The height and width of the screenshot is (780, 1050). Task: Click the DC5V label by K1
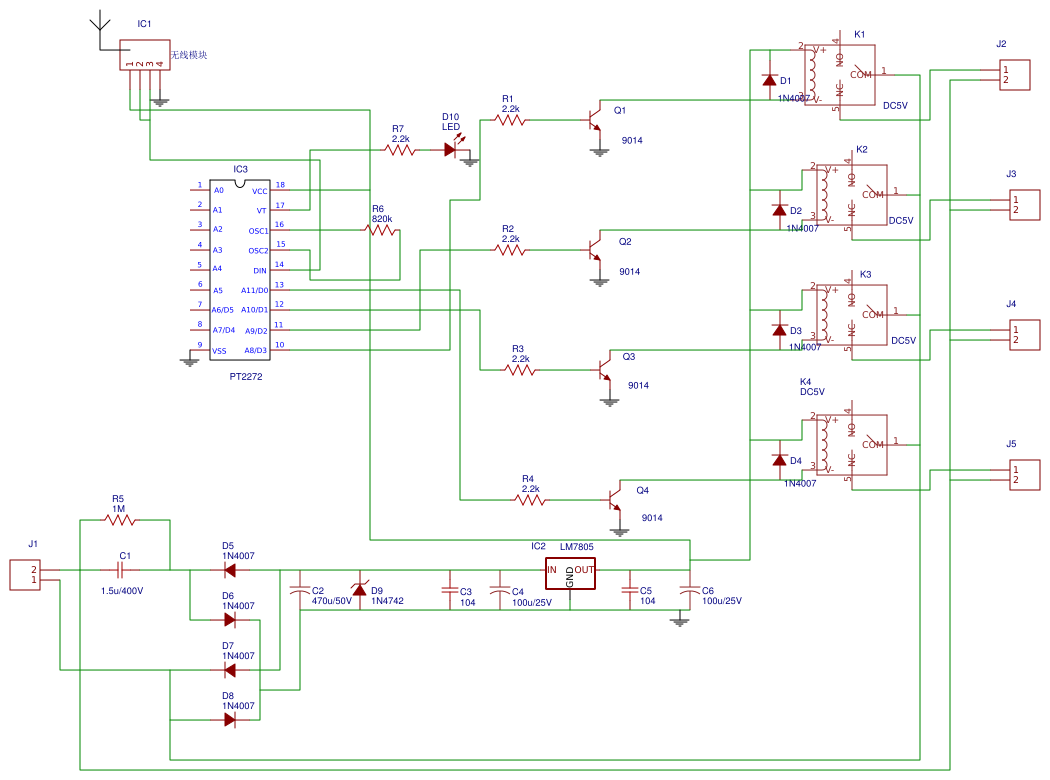[895, 105]
